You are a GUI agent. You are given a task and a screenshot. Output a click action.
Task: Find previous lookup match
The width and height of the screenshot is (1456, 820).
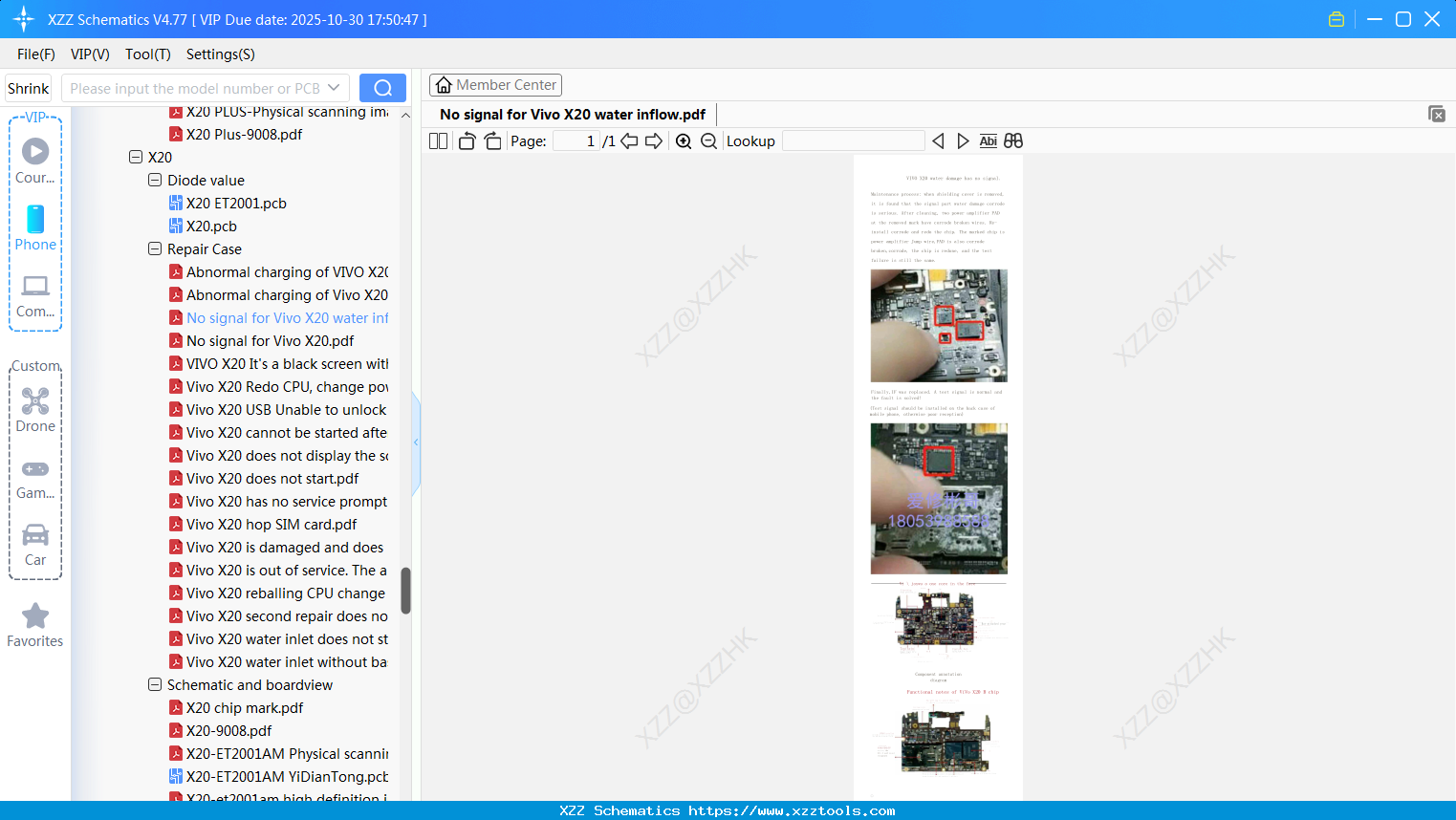pyautogui.click(x=938, y=140)
